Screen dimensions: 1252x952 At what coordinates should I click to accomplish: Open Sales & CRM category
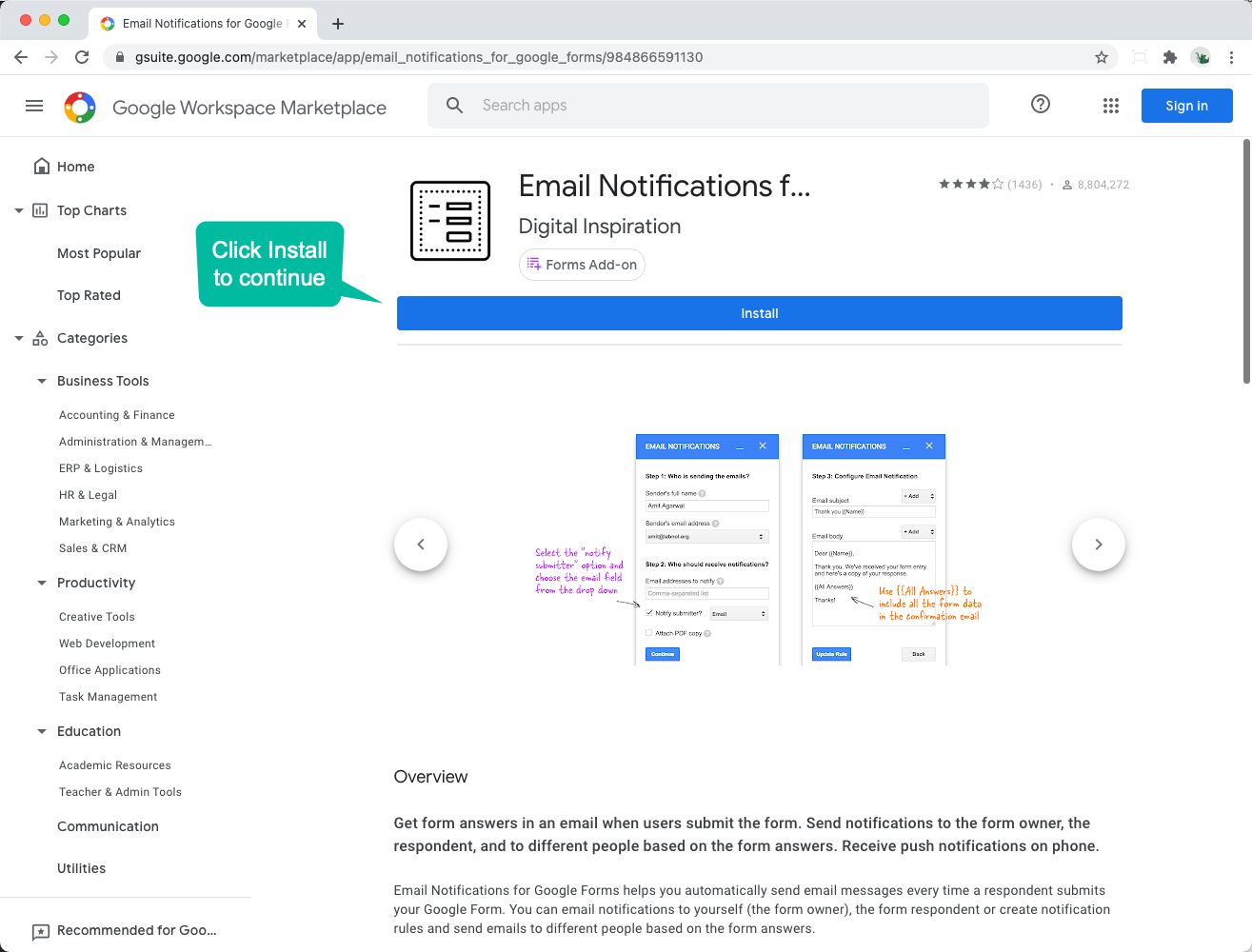pos(92,548)
